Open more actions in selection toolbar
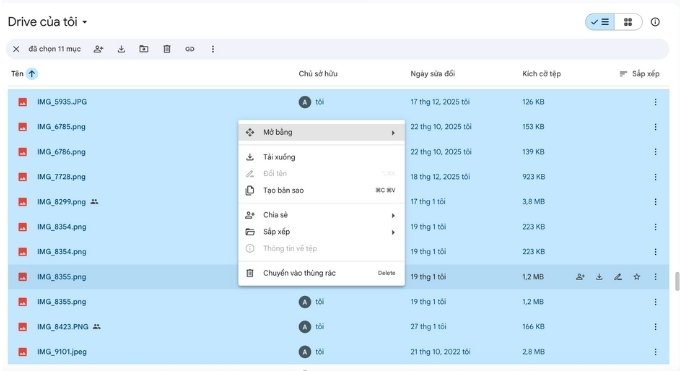680x371 pixels. click(212, 49)
